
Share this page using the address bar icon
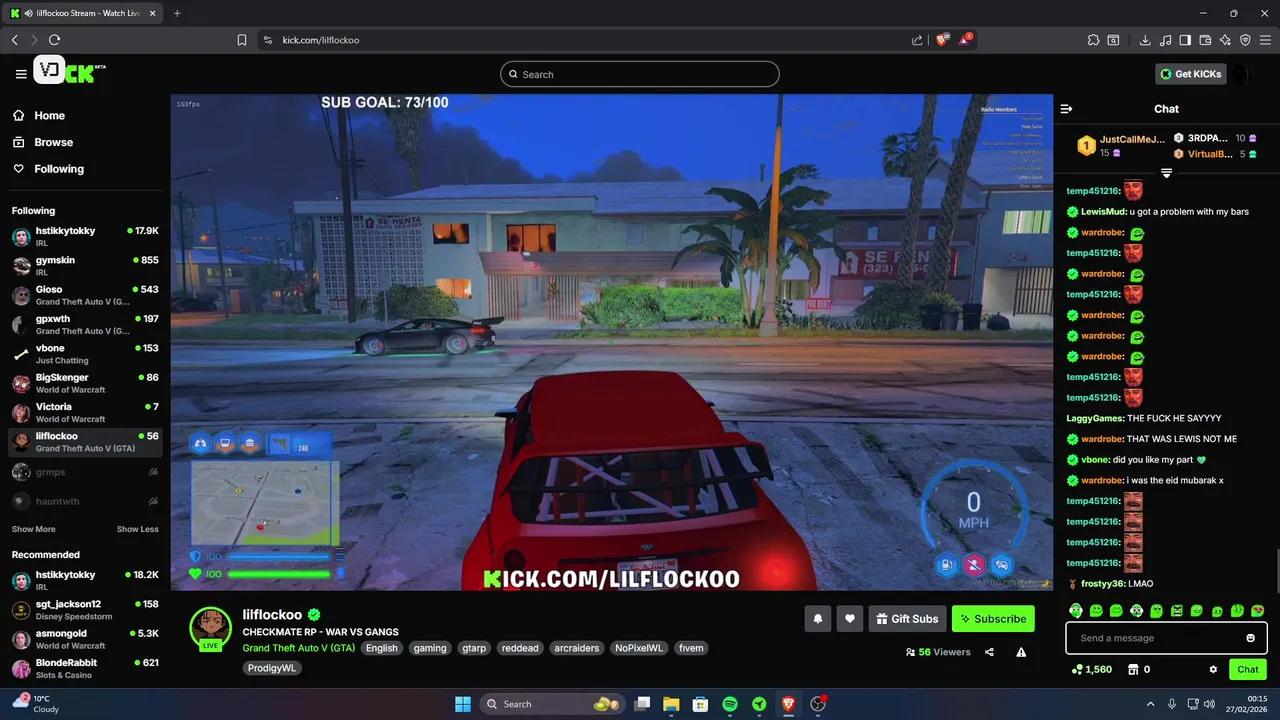click(917, 40)
